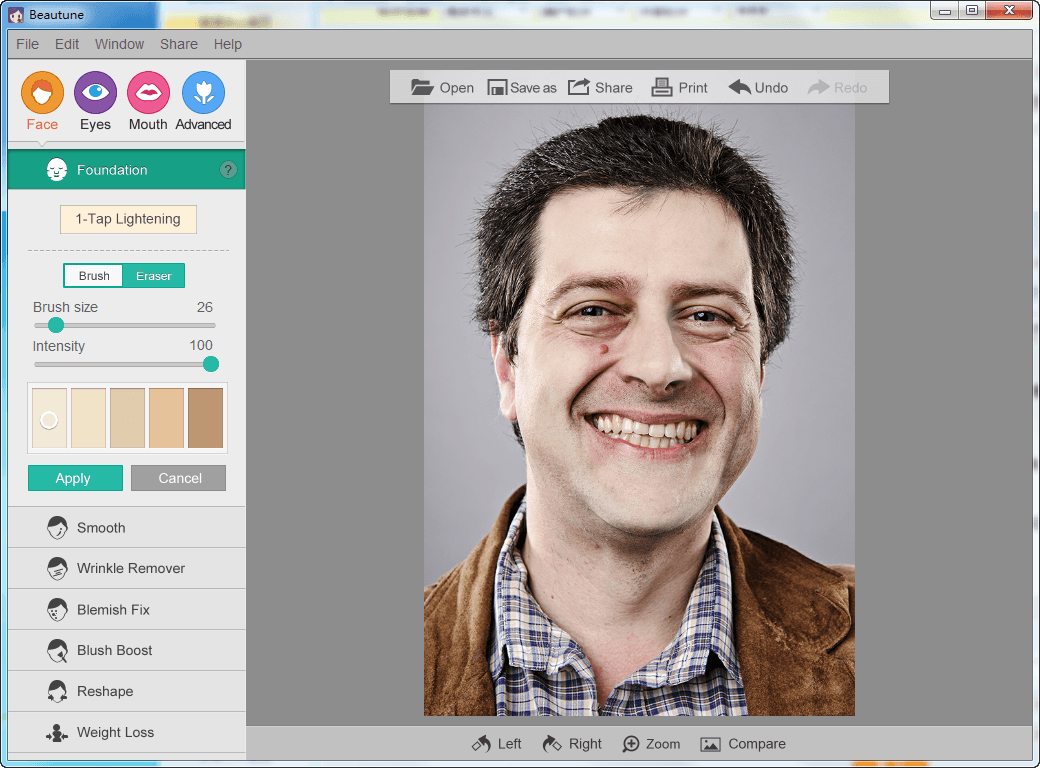This screenshot has height=768, width=1040.
Task: Open the Window menu
Action: coord(119,44)
